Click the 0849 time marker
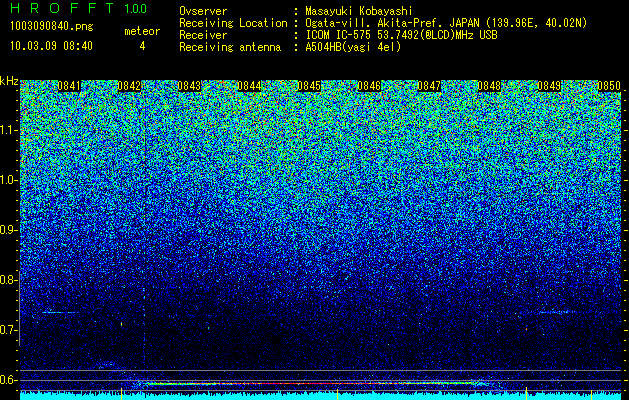Image resolution: width=629 pixels, height=400 pixels. click(549, 86)
